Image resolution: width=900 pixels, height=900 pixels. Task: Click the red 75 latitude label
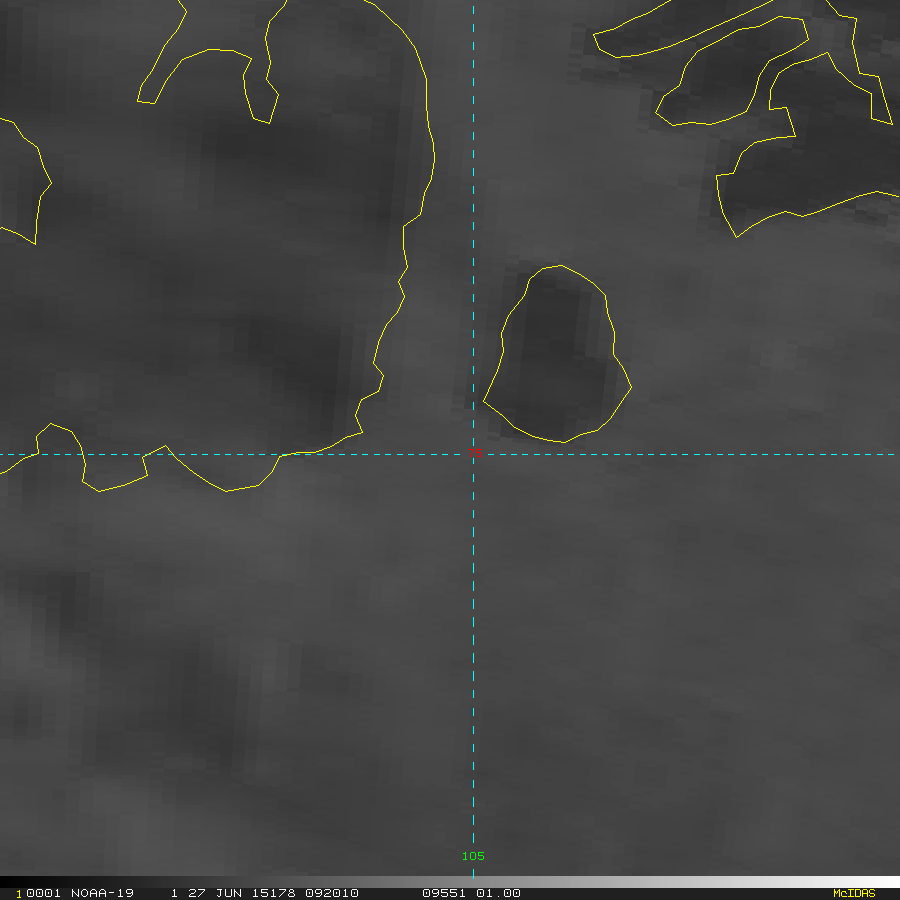[476, 455]
